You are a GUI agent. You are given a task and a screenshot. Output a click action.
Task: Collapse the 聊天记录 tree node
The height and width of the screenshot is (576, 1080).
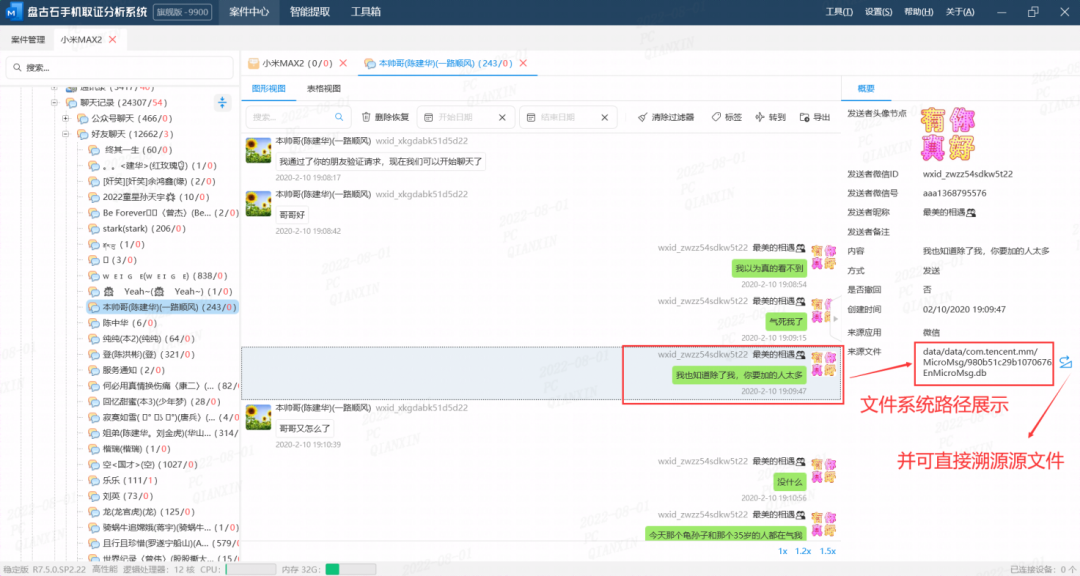pyautogui.click(x=54, y=103)
